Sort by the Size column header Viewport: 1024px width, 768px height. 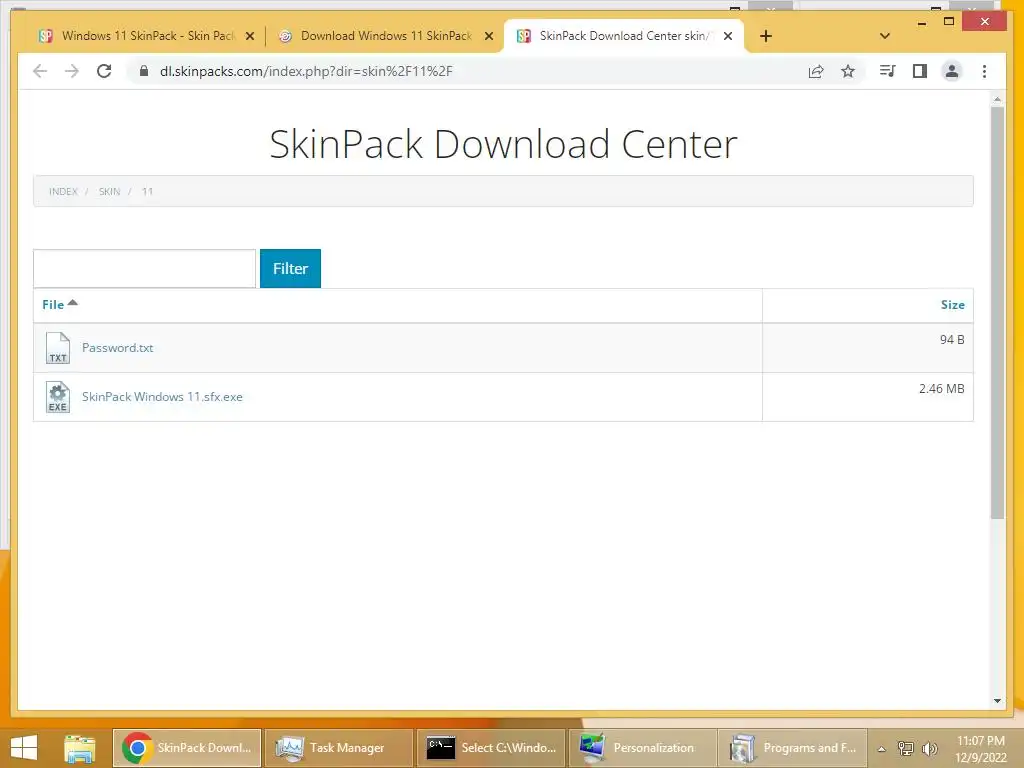pos(952,304)
